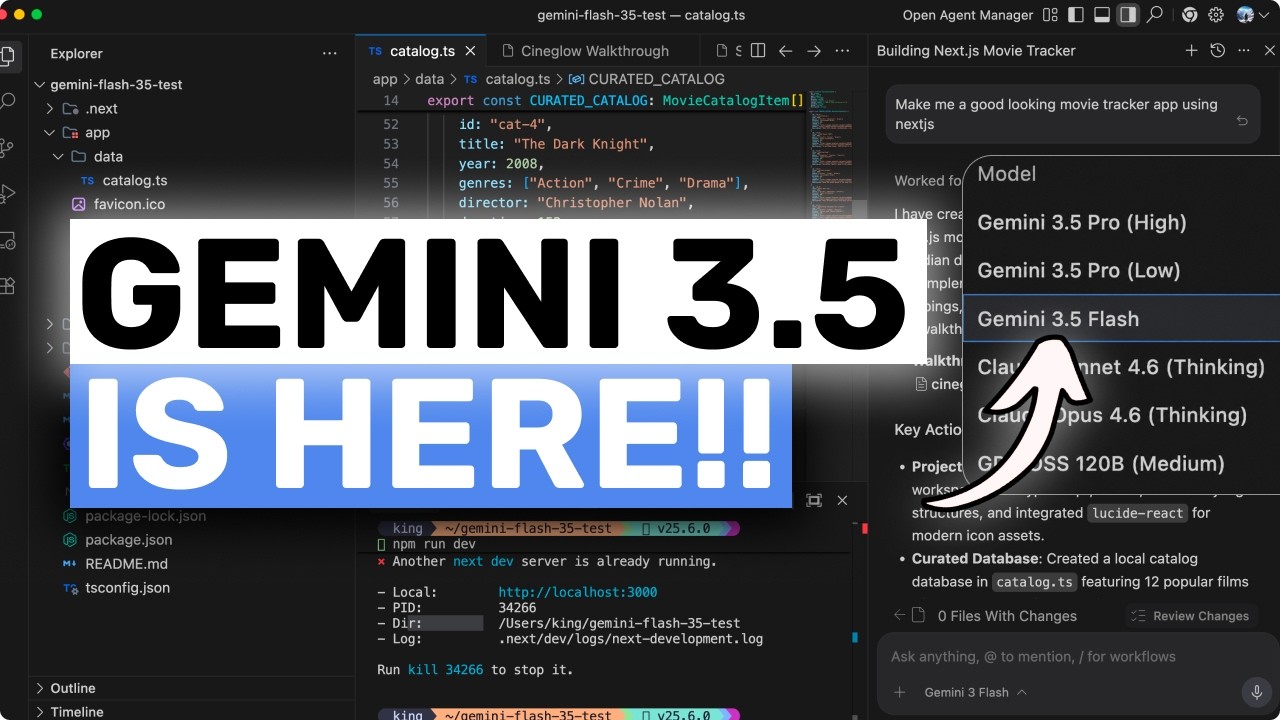Select Claude Sonnet 4.6 (Thinking) model

pos(1121,367)
